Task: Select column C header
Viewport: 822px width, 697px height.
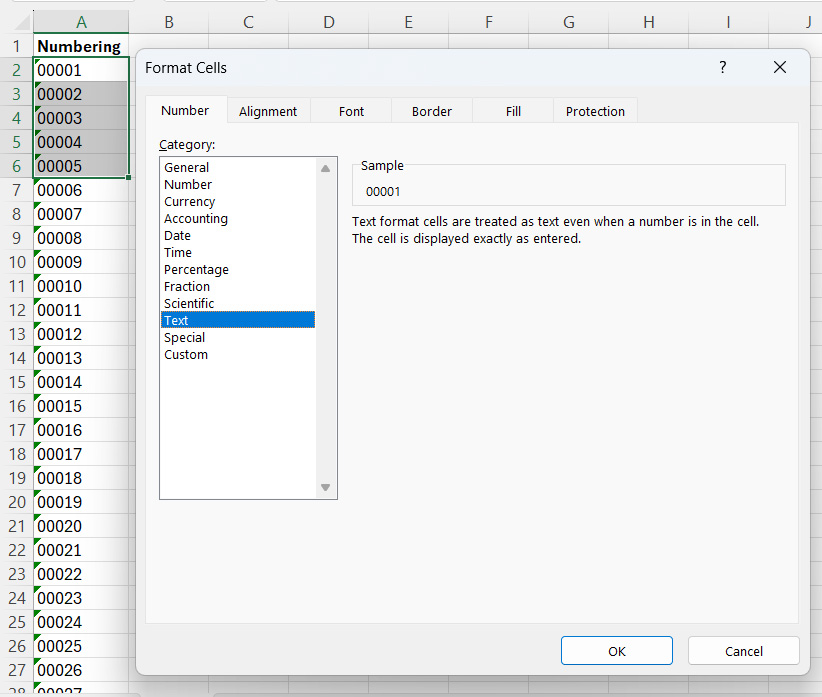Action: point(248,22)
